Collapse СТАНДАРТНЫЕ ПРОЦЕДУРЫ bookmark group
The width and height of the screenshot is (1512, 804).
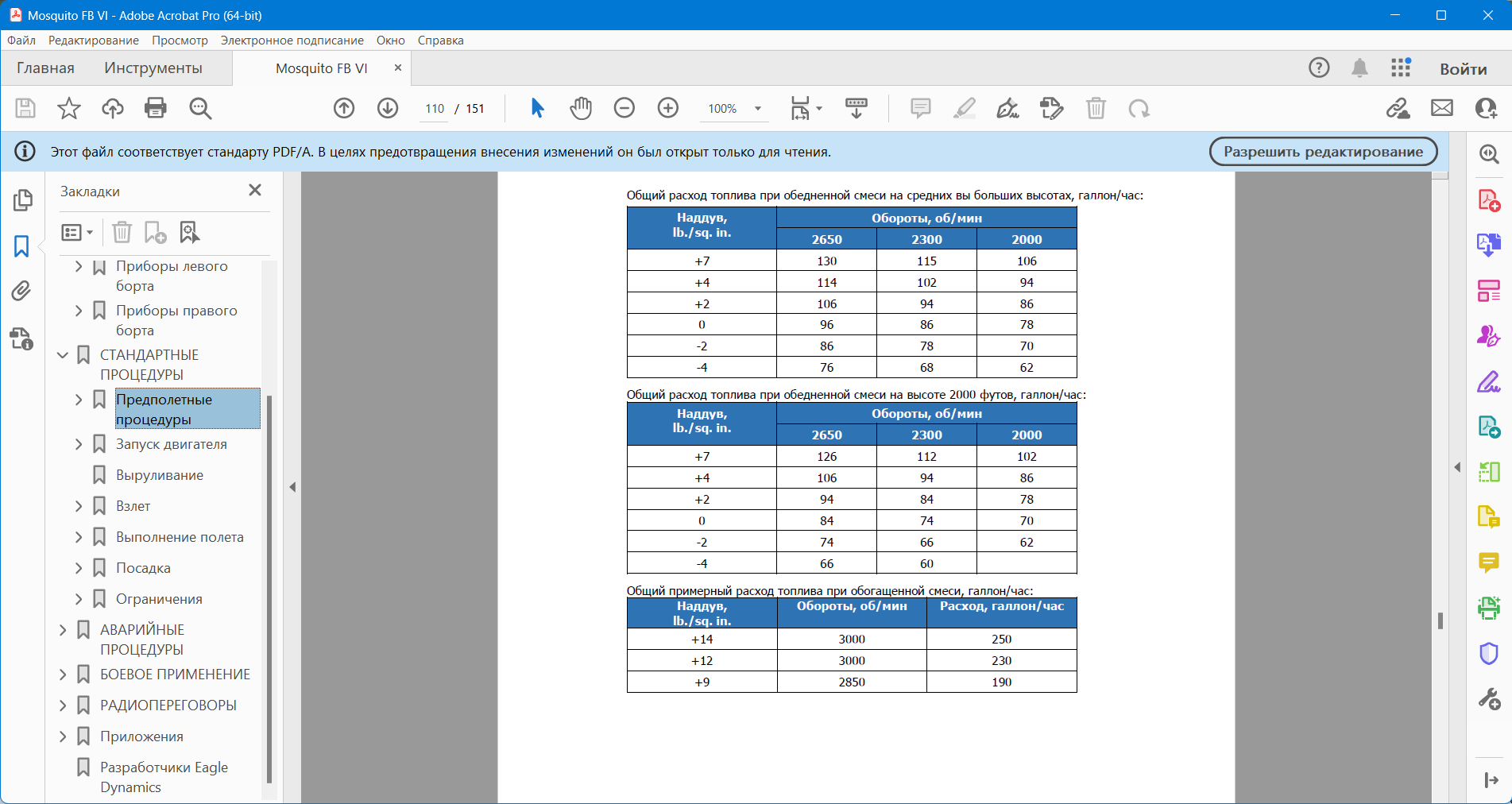coord(64,355)
